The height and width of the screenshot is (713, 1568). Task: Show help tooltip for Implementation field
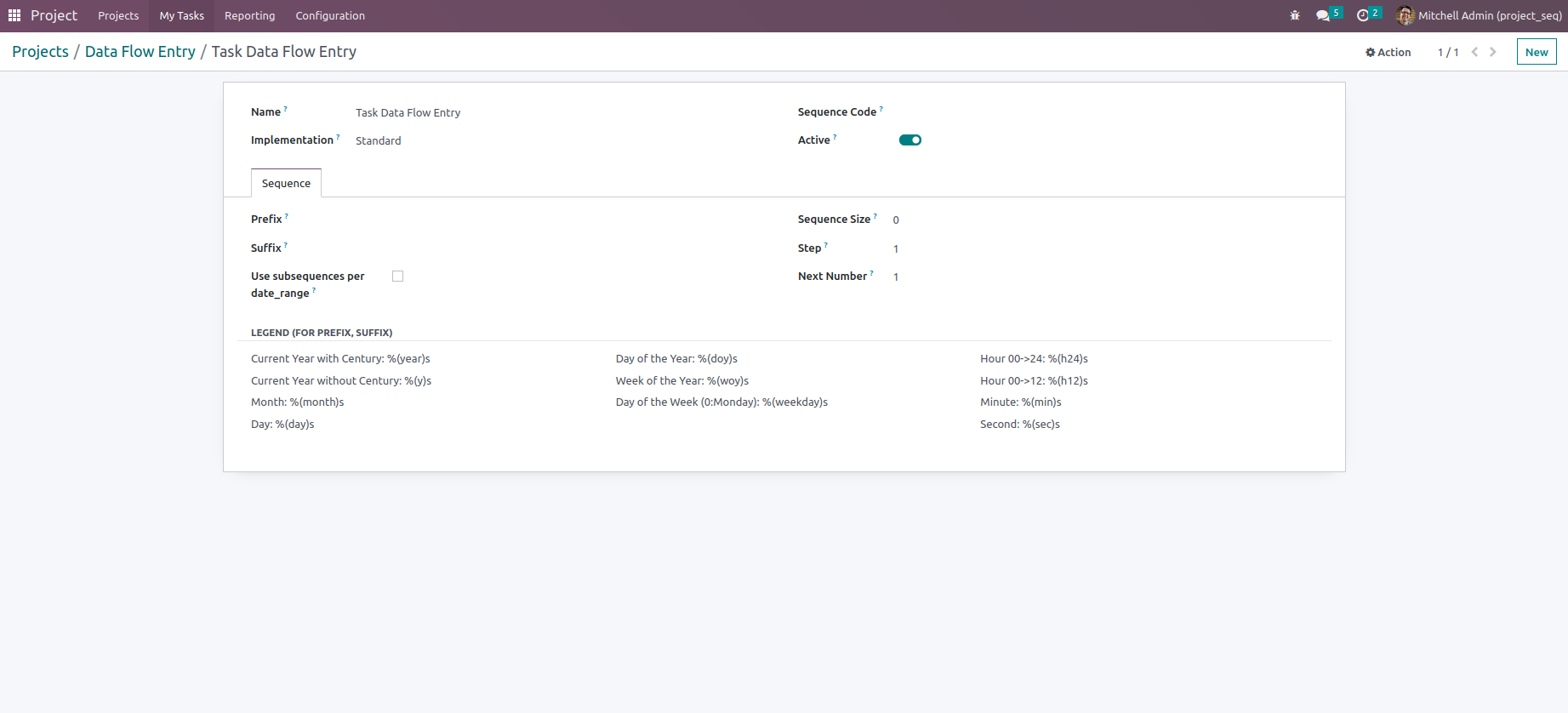338,137
